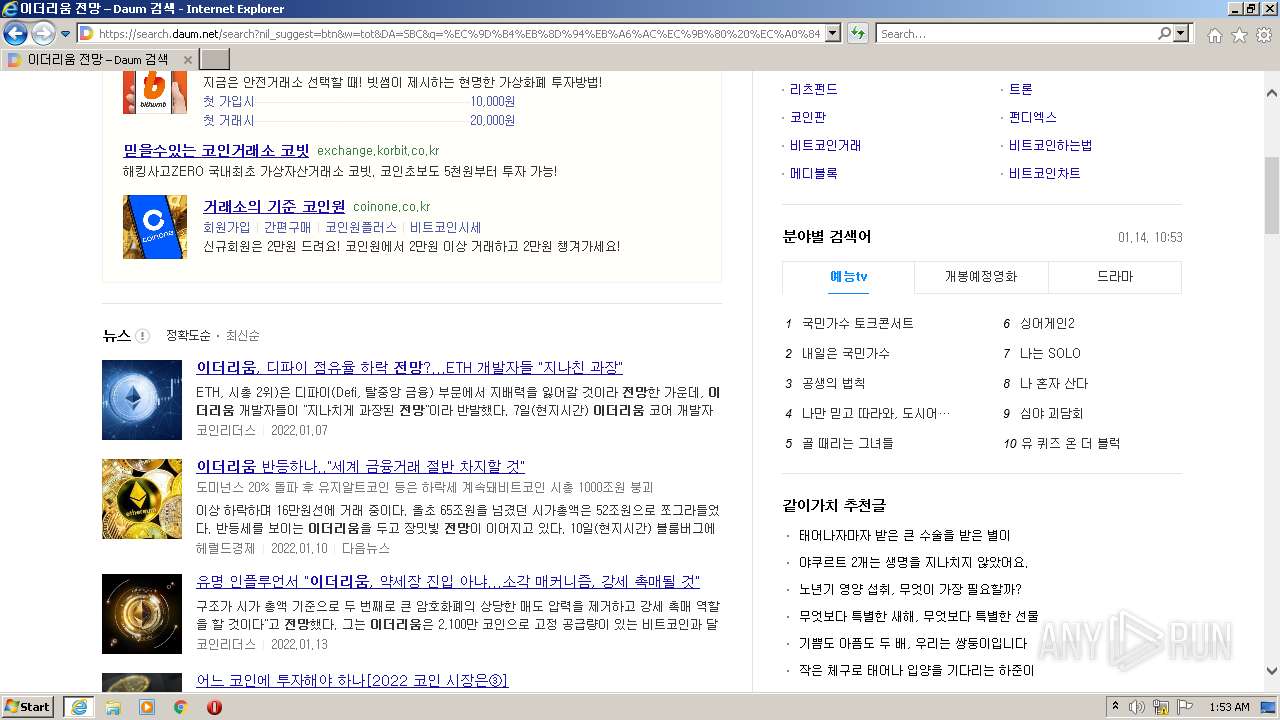Click the search magnifier icon in IE search box
The width and height of the screenshot is (1280, 720).
pos(1164,34)
